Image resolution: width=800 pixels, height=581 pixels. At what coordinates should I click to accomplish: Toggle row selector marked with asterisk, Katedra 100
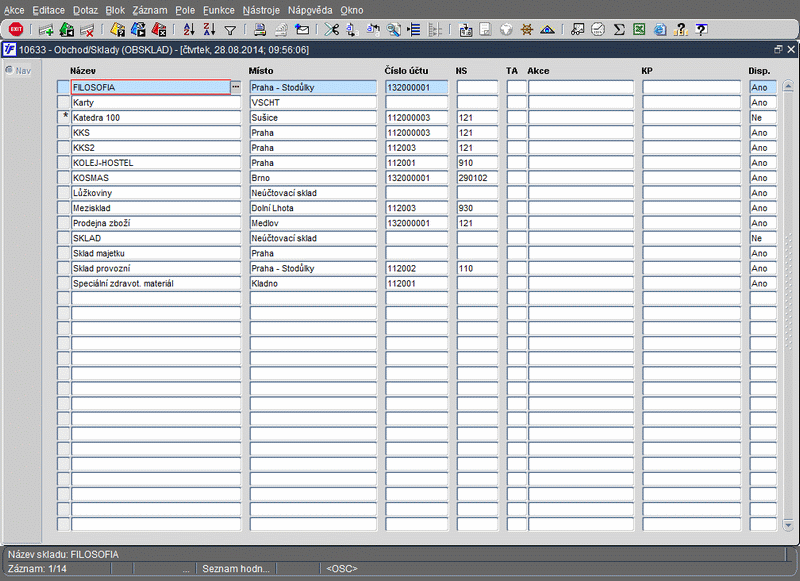[63, 117]
